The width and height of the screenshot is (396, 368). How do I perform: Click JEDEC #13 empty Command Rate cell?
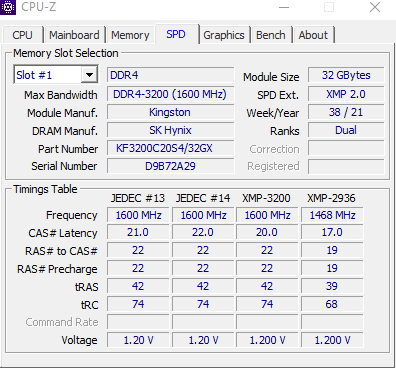coord(138,322)
